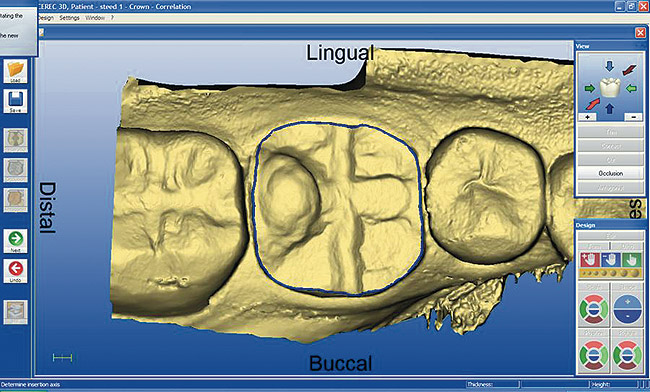The height and width of the screenshot is (392, 650).
Task: Open the Settings menu
Action: click(69, 18)
